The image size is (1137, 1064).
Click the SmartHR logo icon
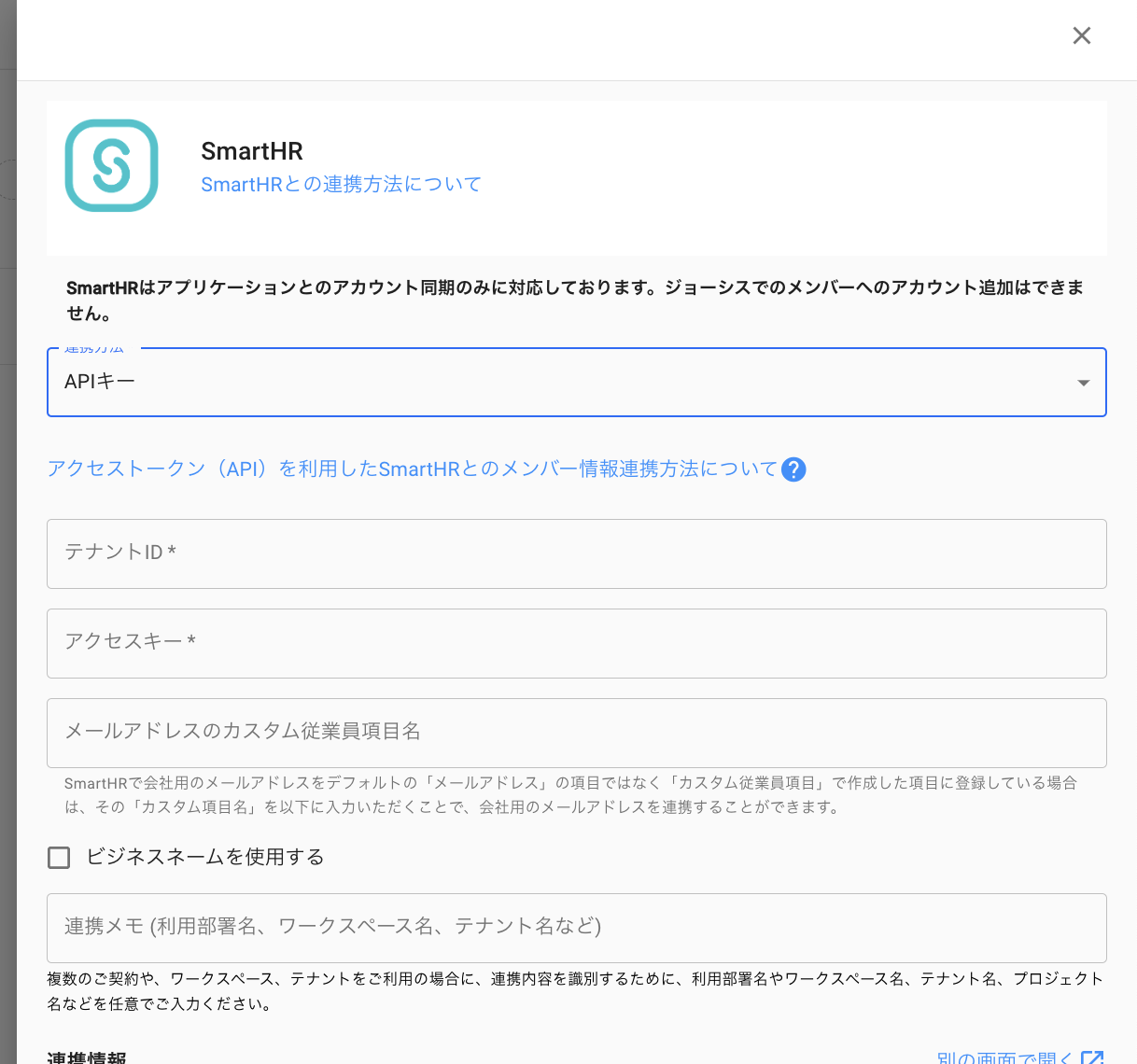111,166
